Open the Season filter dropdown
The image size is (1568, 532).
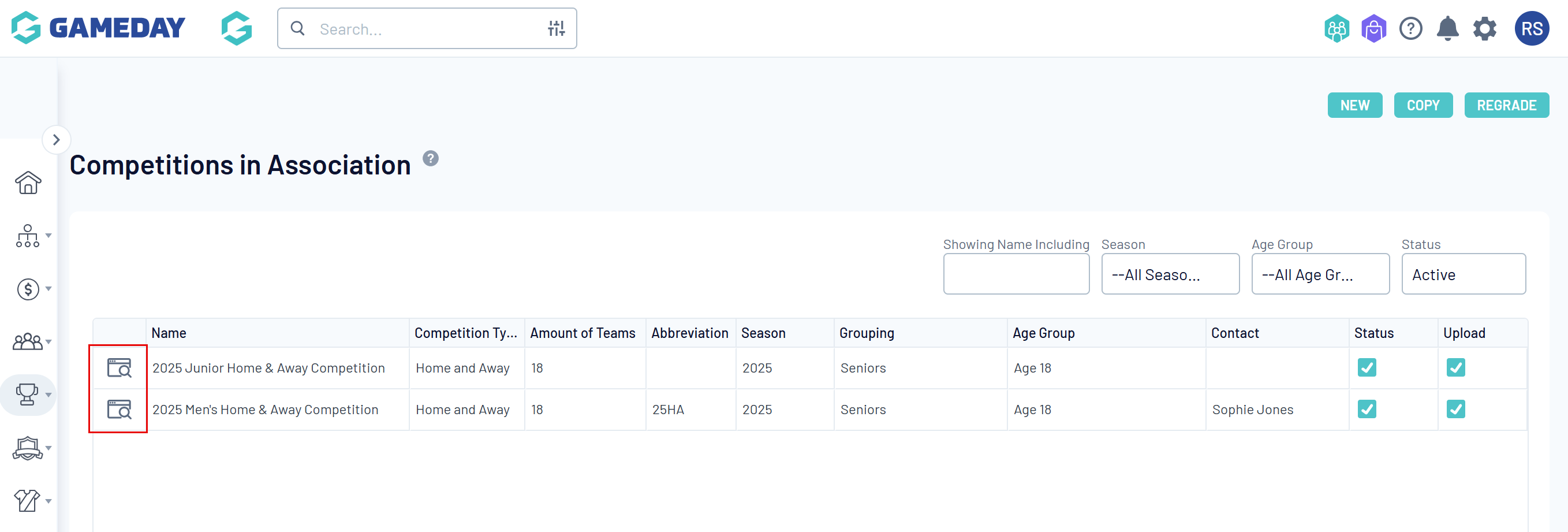tap(1170, 274)
